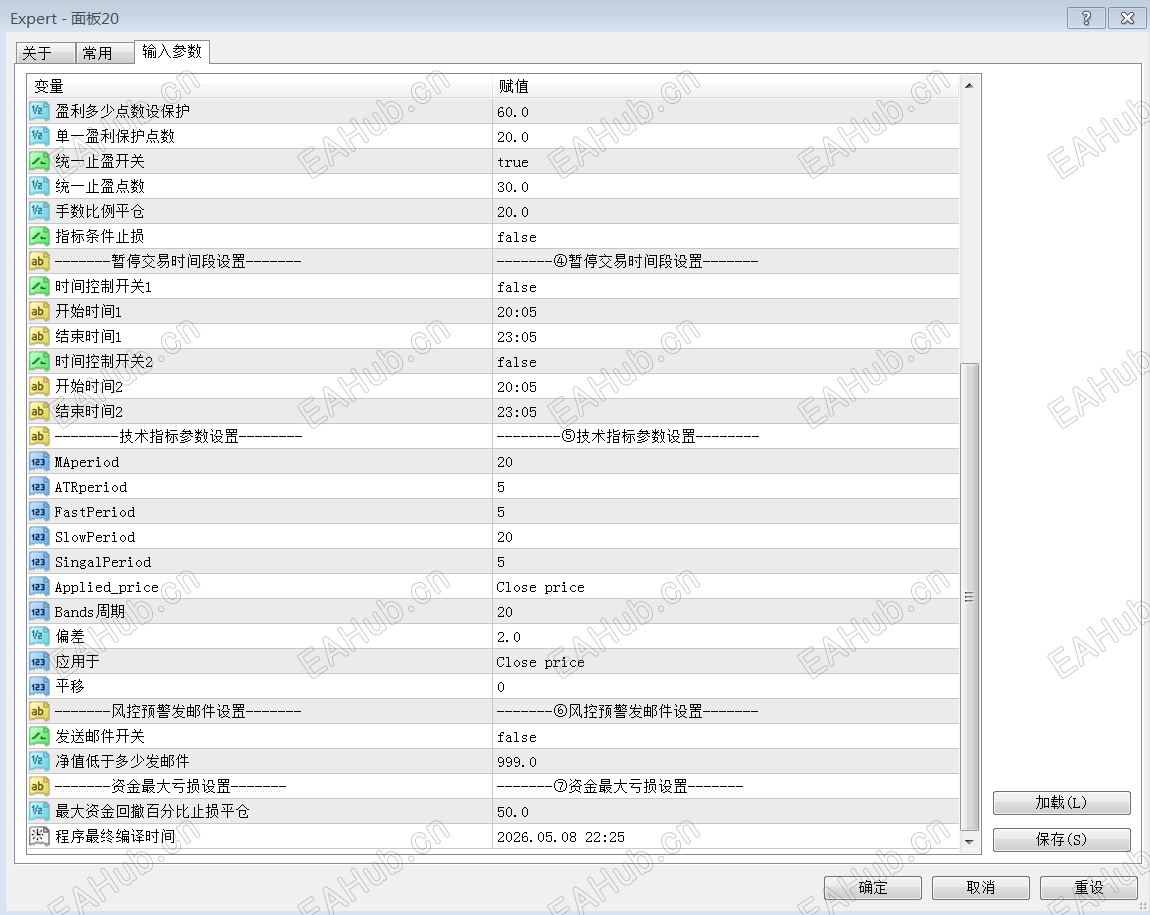Click the 保存(S) button
This screenshot has height=915, width=1150.
1061,839
